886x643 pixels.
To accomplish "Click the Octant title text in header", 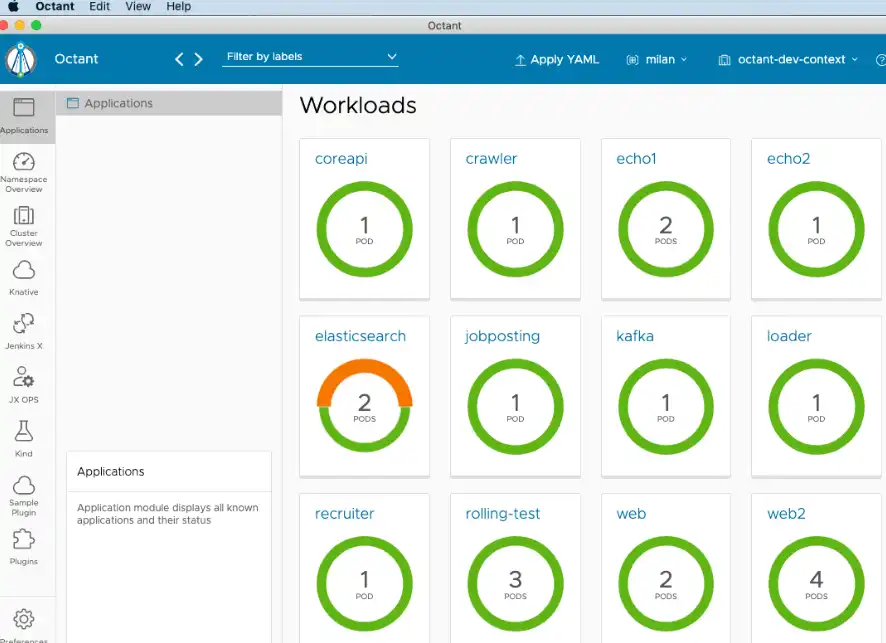I will tap(76, 59).
